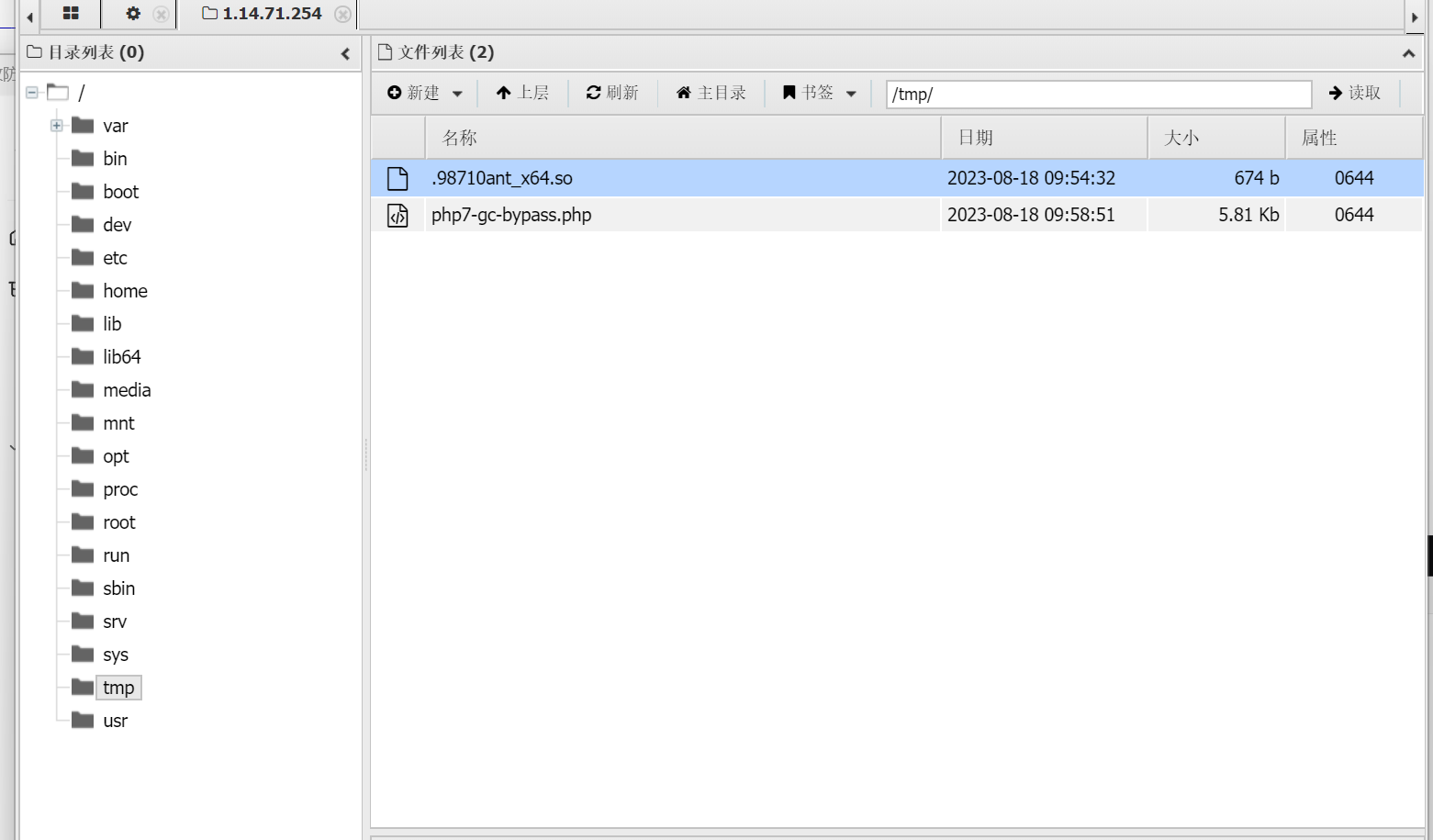Screen dimensions: 1433x840
Task: Click the home folder icon
Action: (x=83, y=290)
